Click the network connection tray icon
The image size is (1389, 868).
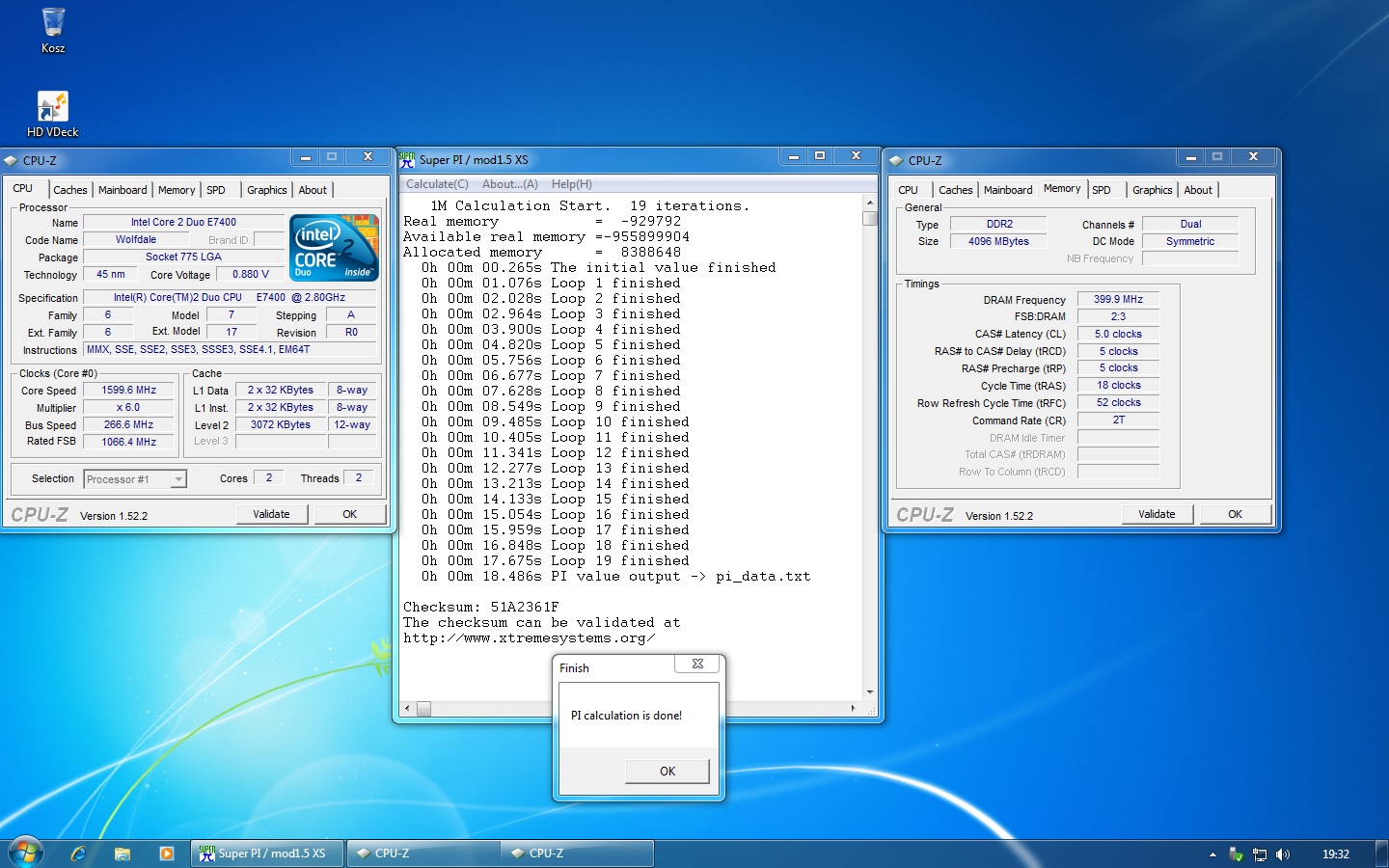coord(1259,854)
